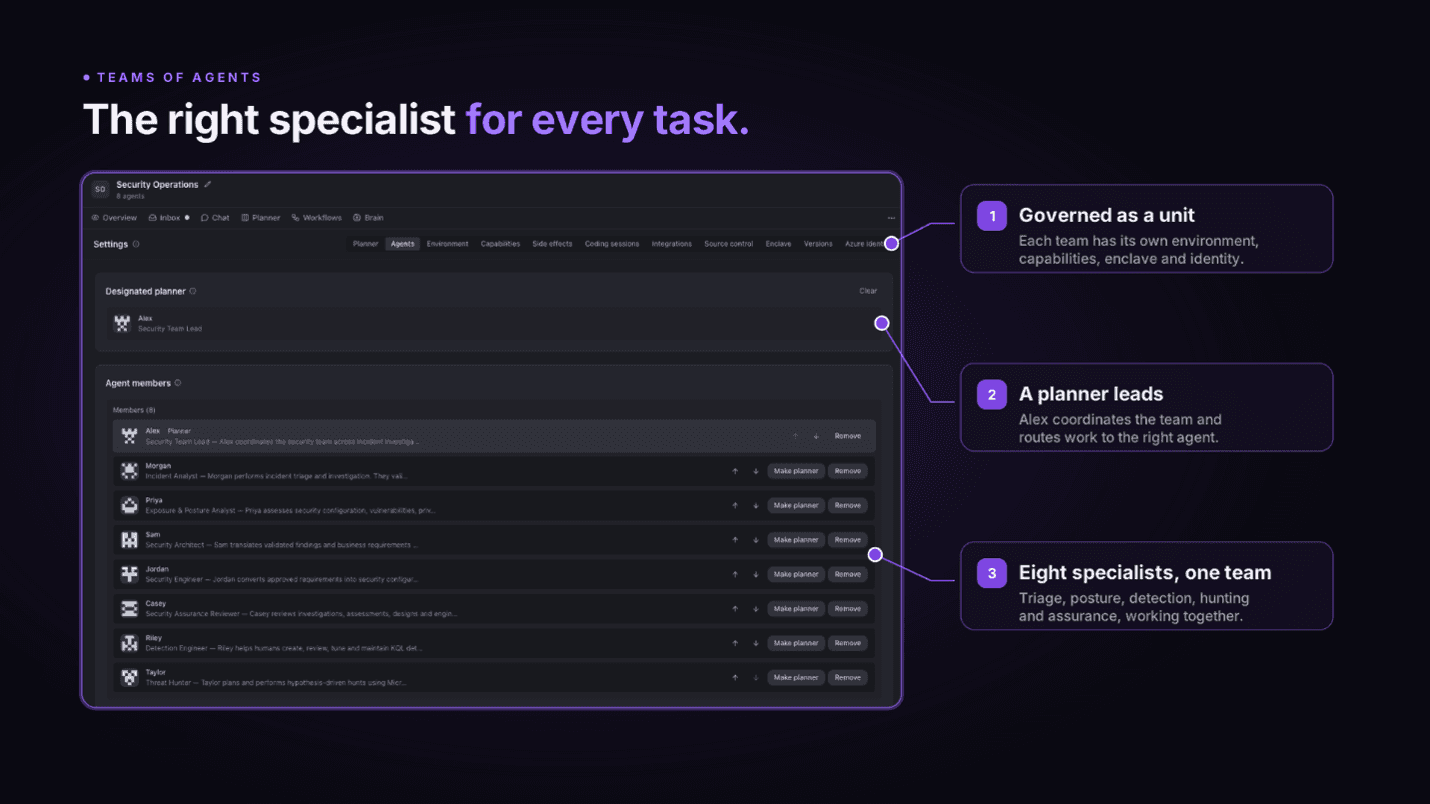Open the Versions settings tab

[x=818, y=244]
